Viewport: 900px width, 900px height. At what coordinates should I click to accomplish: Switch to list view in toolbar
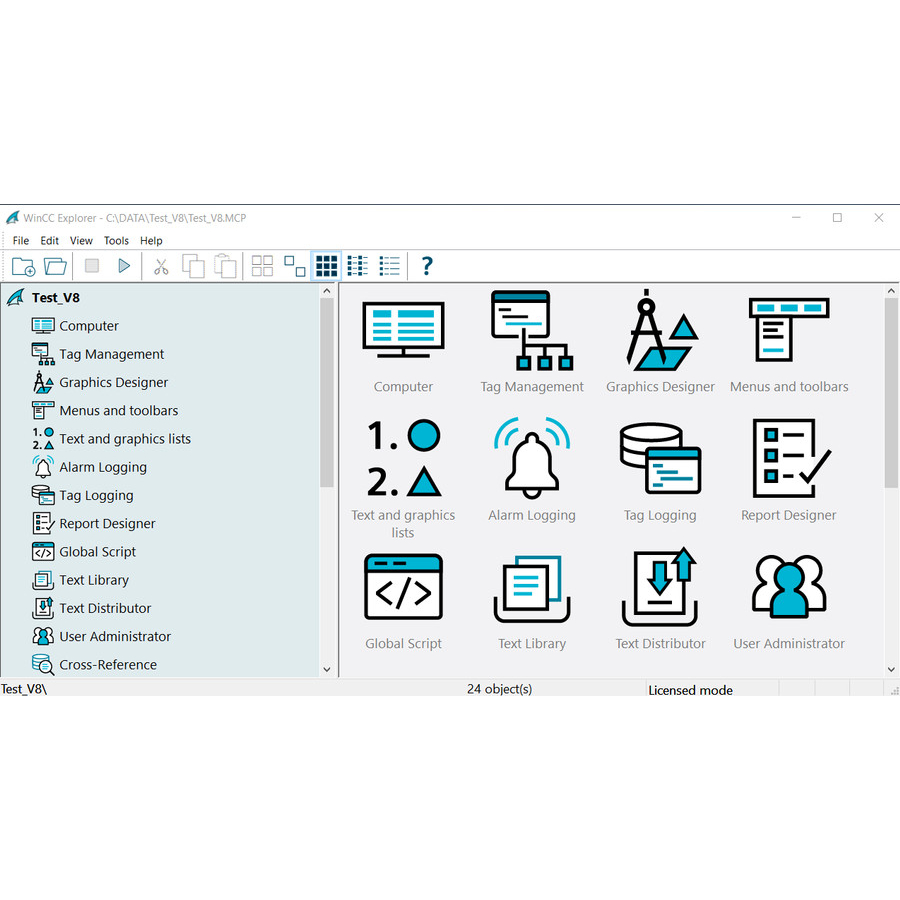[358, 266]
